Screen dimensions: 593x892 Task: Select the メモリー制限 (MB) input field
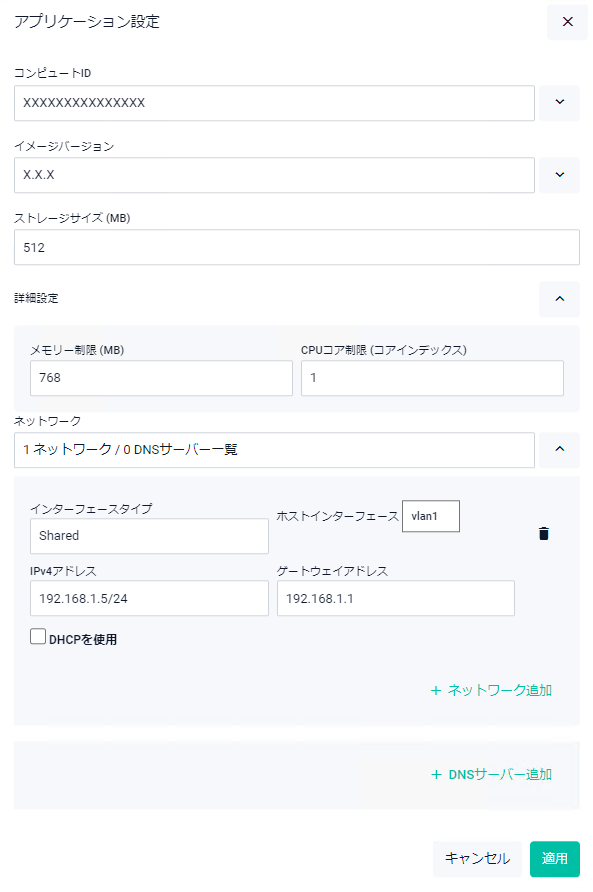tap(161, 378)
